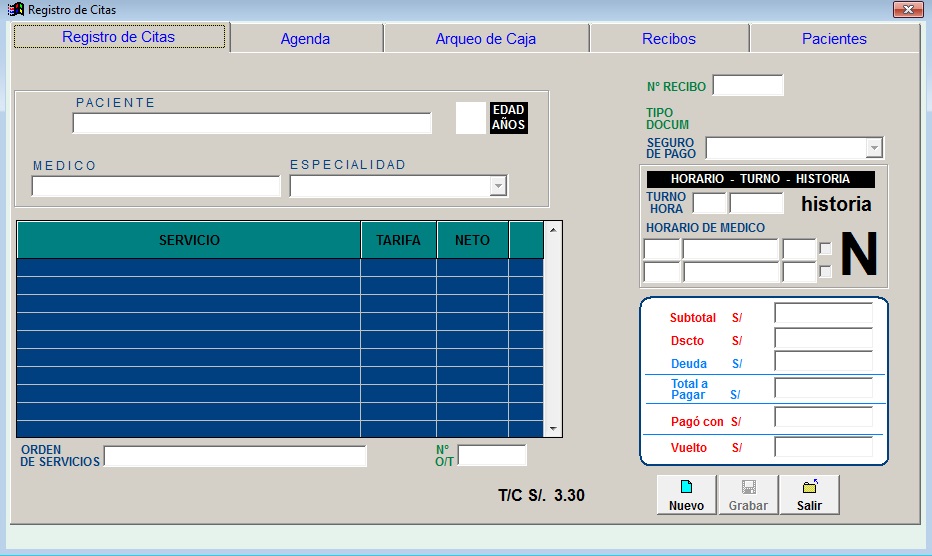Click the Servicio column header
The width and height of the screenshot is (932, 556).
coord(189,240)
